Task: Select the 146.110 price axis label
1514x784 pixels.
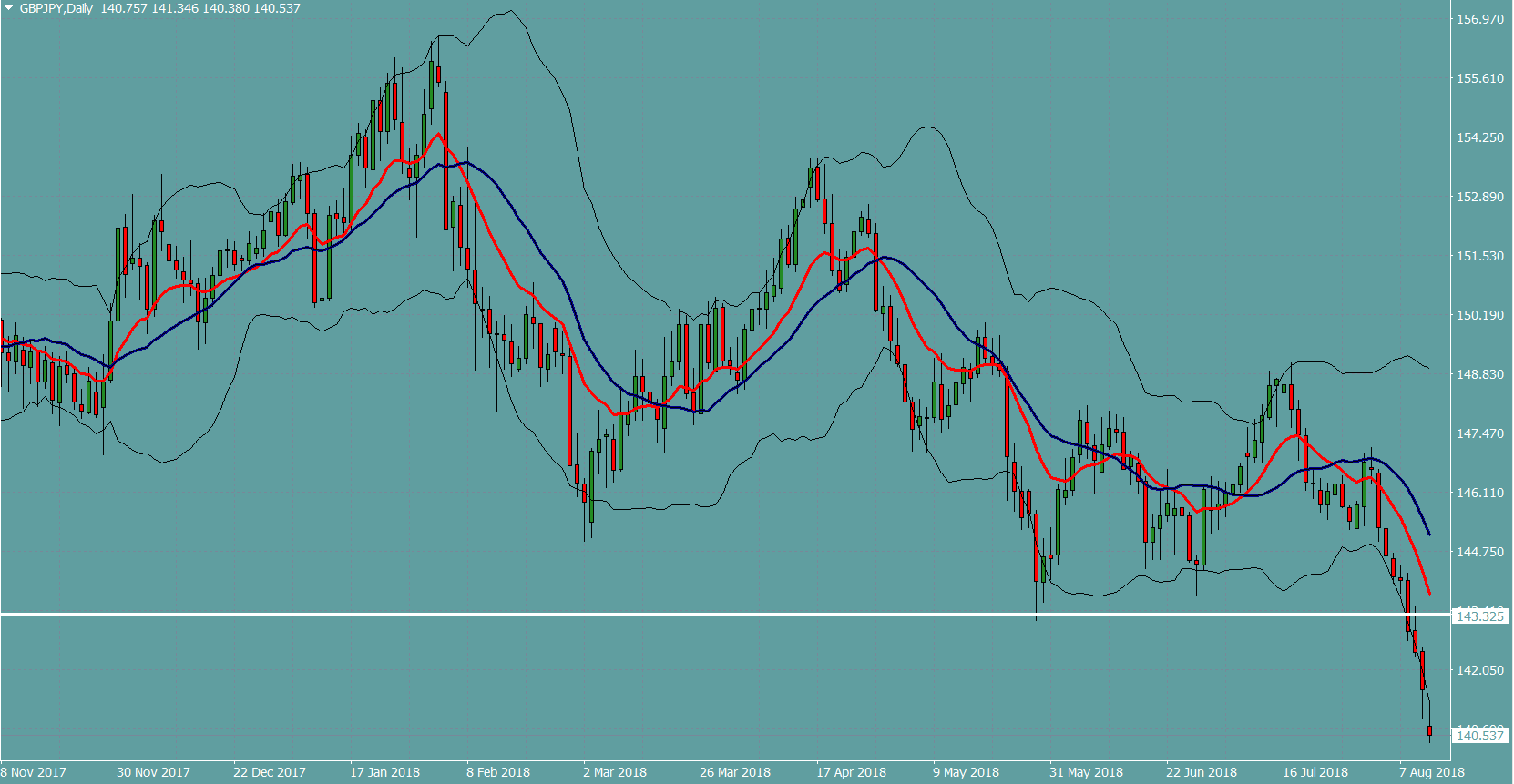Action: click(1480, 493)
